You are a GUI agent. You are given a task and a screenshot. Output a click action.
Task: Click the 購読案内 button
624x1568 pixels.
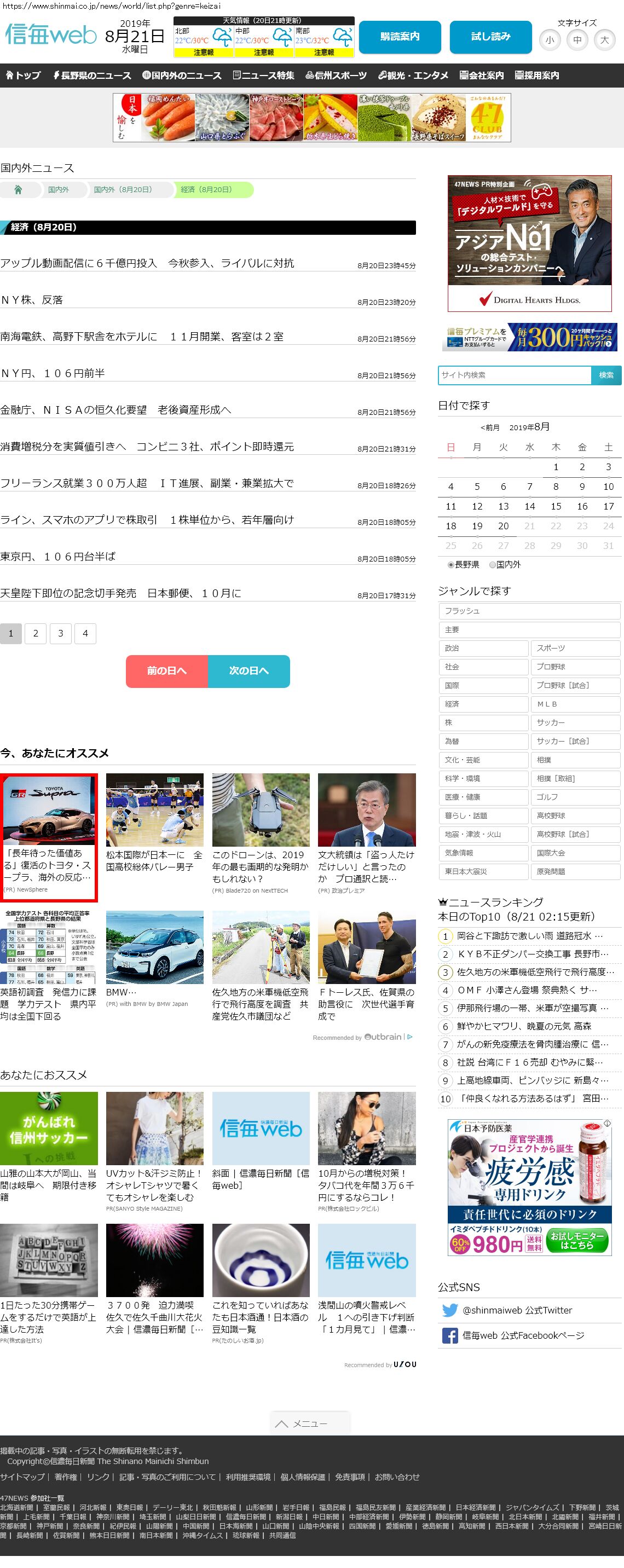pos(400,37)
